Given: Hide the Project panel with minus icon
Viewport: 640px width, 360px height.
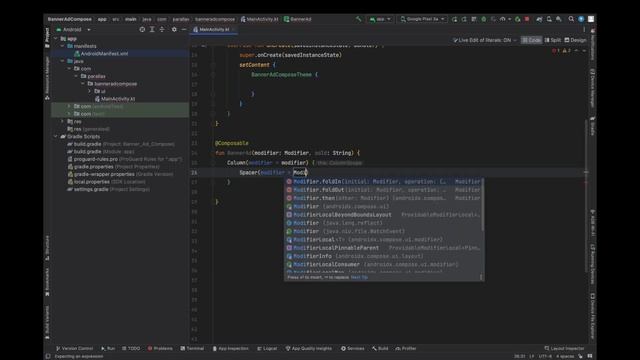Looking at the screenshot, I should point(184,29).
